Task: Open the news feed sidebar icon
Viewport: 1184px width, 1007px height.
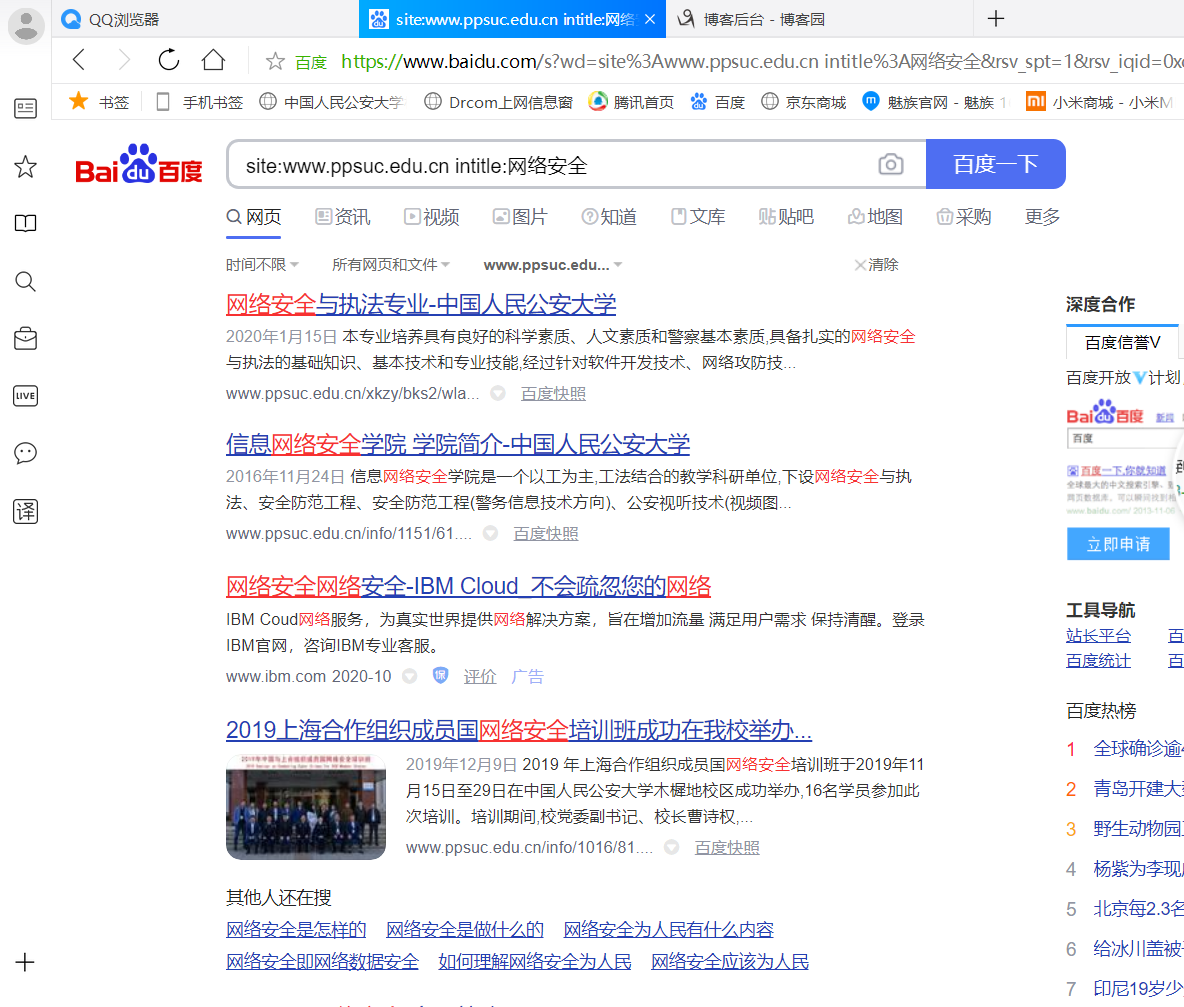Action: tap(26, 109)
